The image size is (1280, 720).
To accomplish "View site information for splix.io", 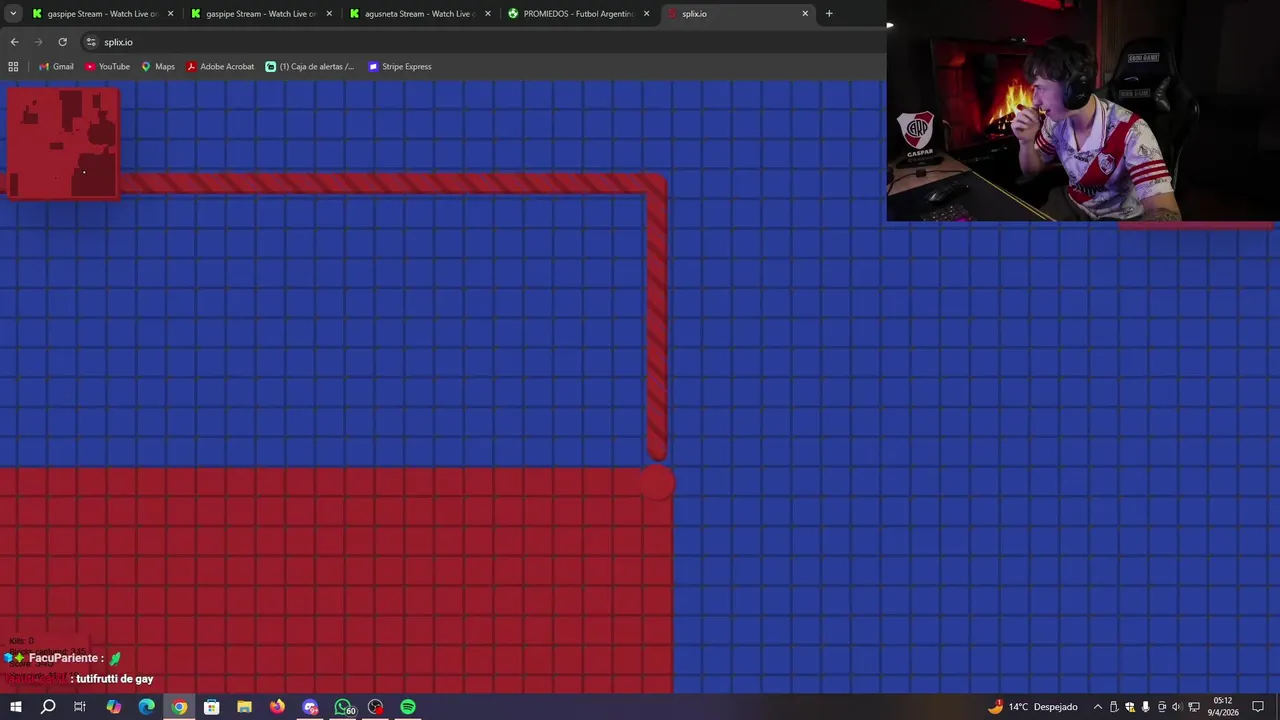I will (91, 42).
